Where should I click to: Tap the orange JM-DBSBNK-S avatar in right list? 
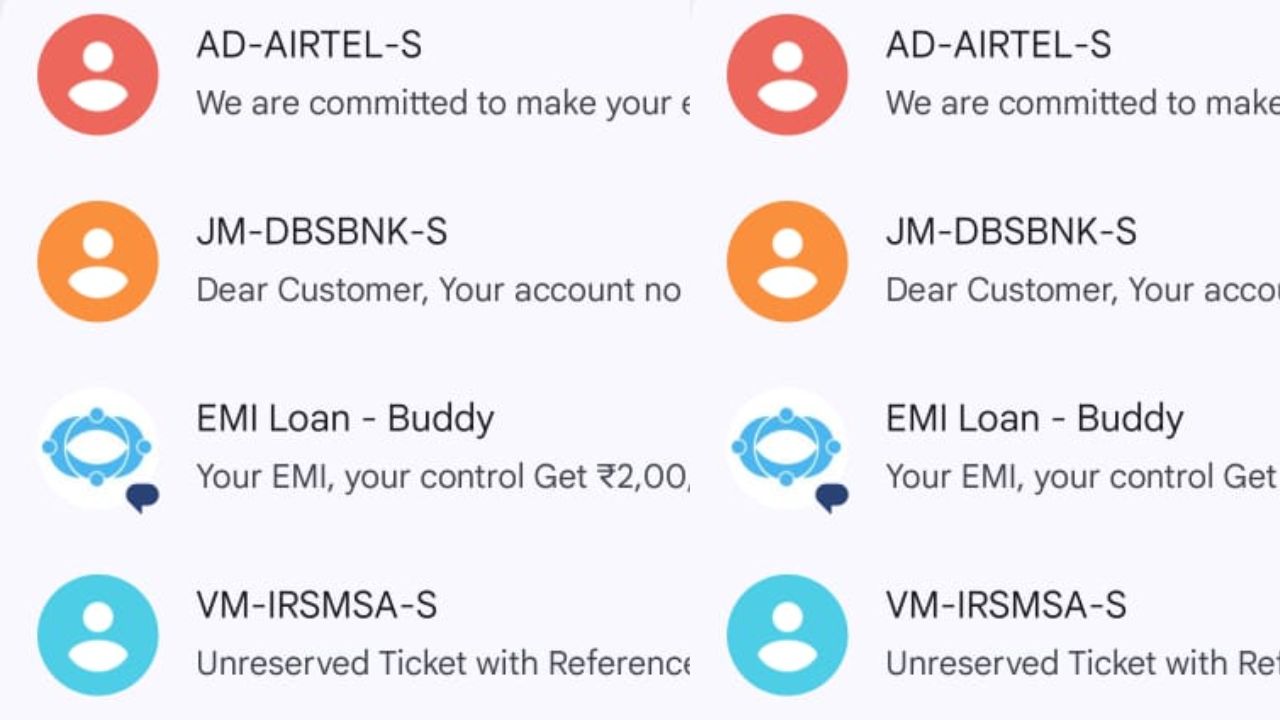tap(787, 262)
